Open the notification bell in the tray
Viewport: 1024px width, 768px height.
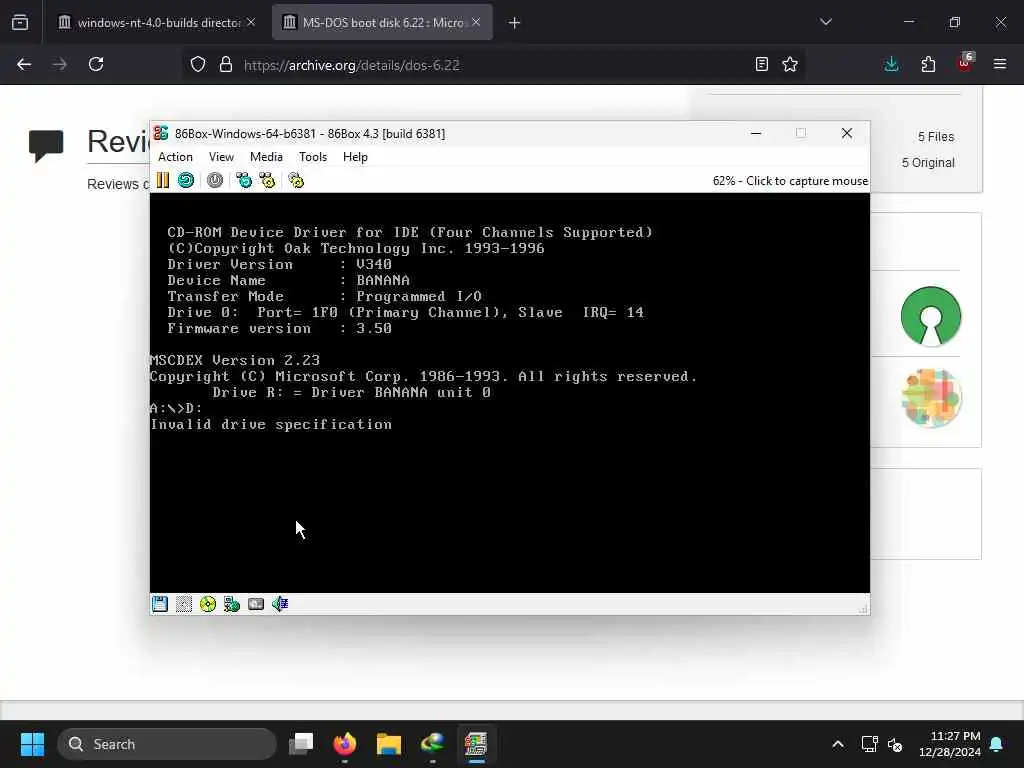[997, 744]
